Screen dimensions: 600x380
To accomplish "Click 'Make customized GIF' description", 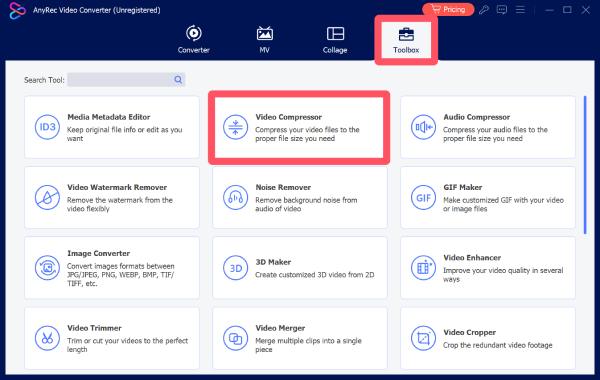I will [x=503, y=204].
